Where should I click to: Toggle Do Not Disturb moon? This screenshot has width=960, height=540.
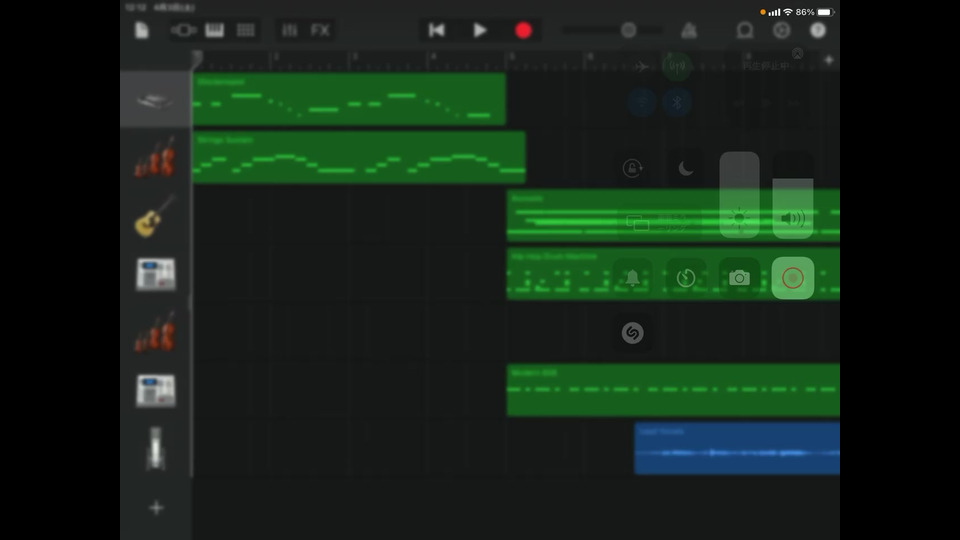[x=686, y=168]
